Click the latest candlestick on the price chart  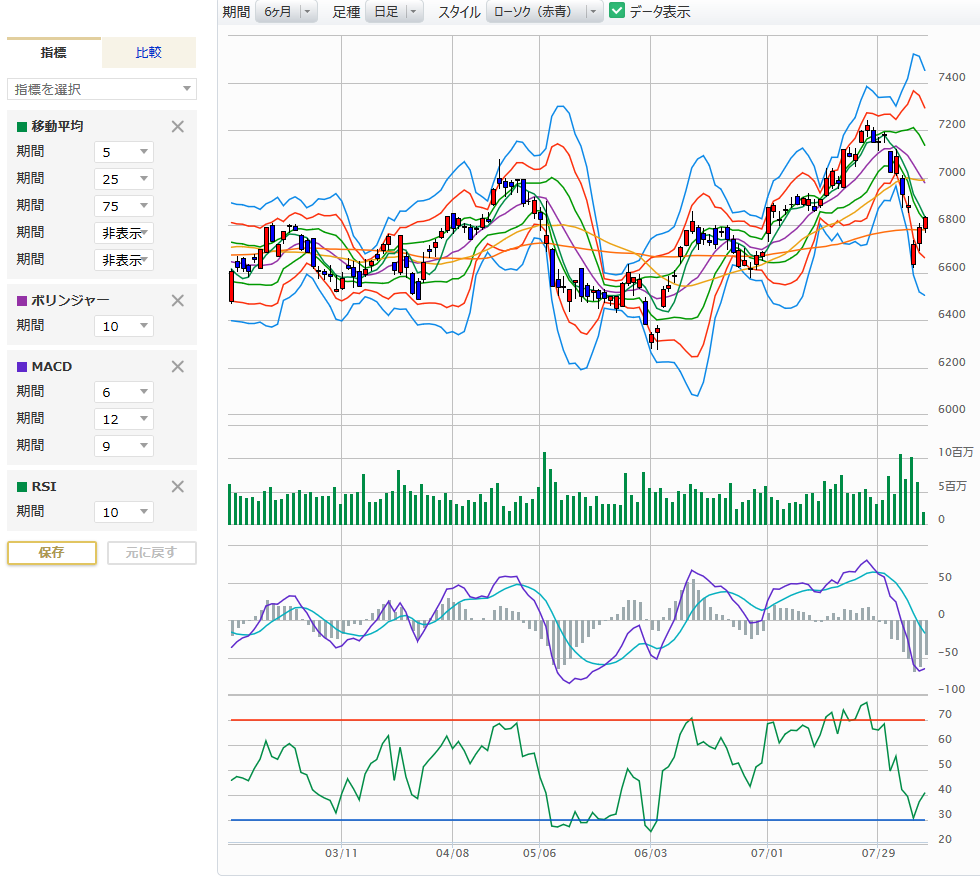point(925,223)
